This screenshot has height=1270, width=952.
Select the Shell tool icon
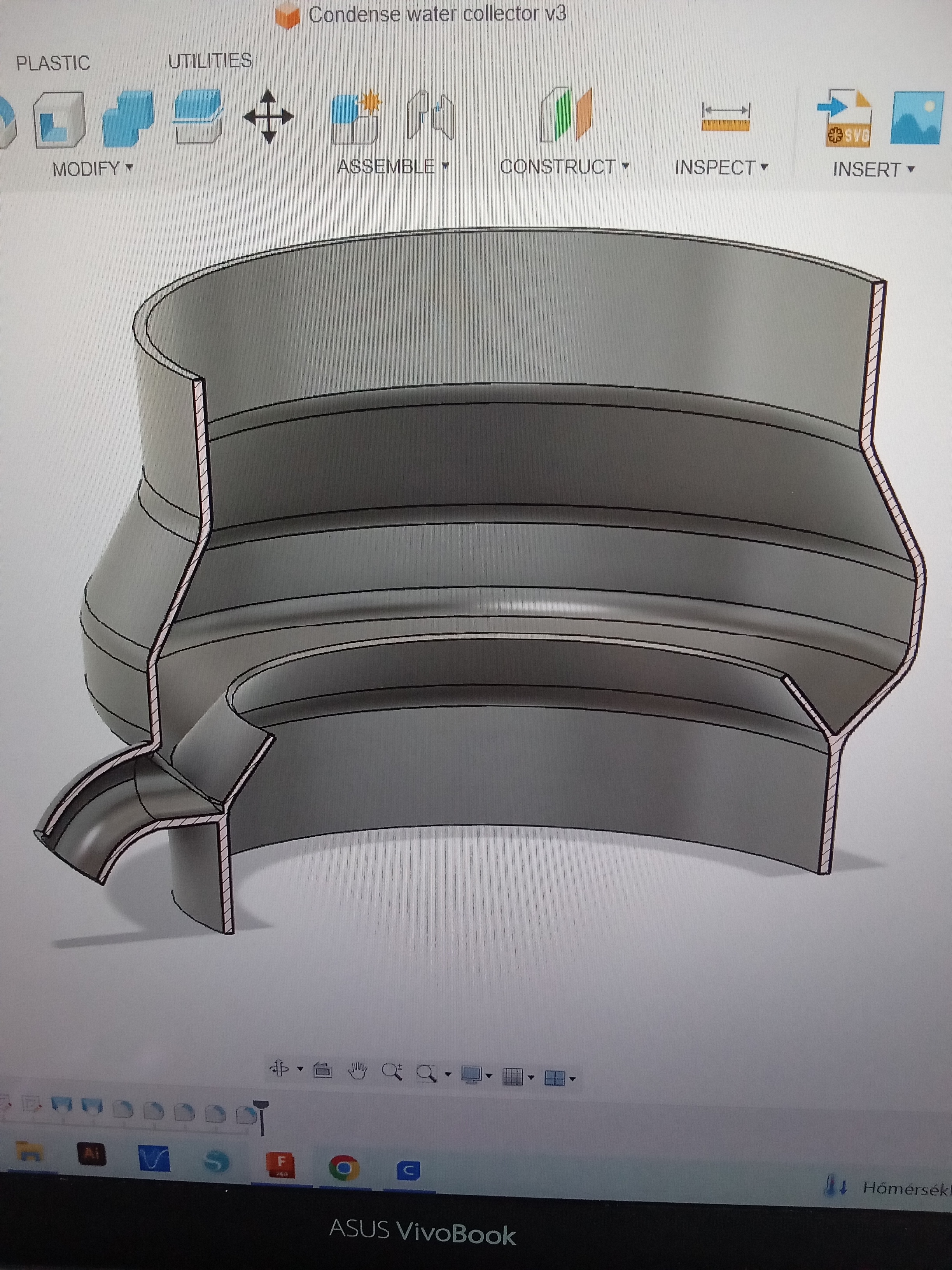(x=59, y=119)
